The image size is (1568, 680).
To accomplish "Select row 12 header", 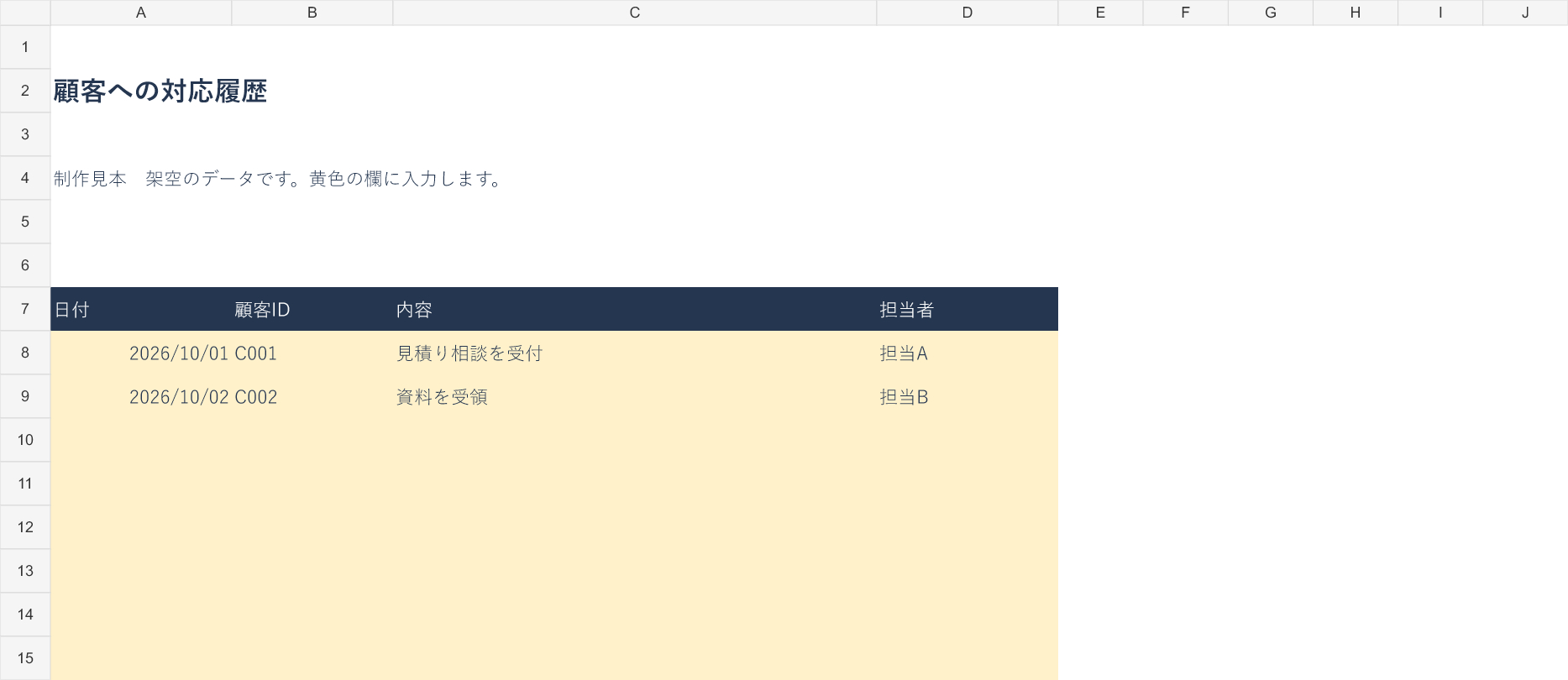I will (25, 527).
